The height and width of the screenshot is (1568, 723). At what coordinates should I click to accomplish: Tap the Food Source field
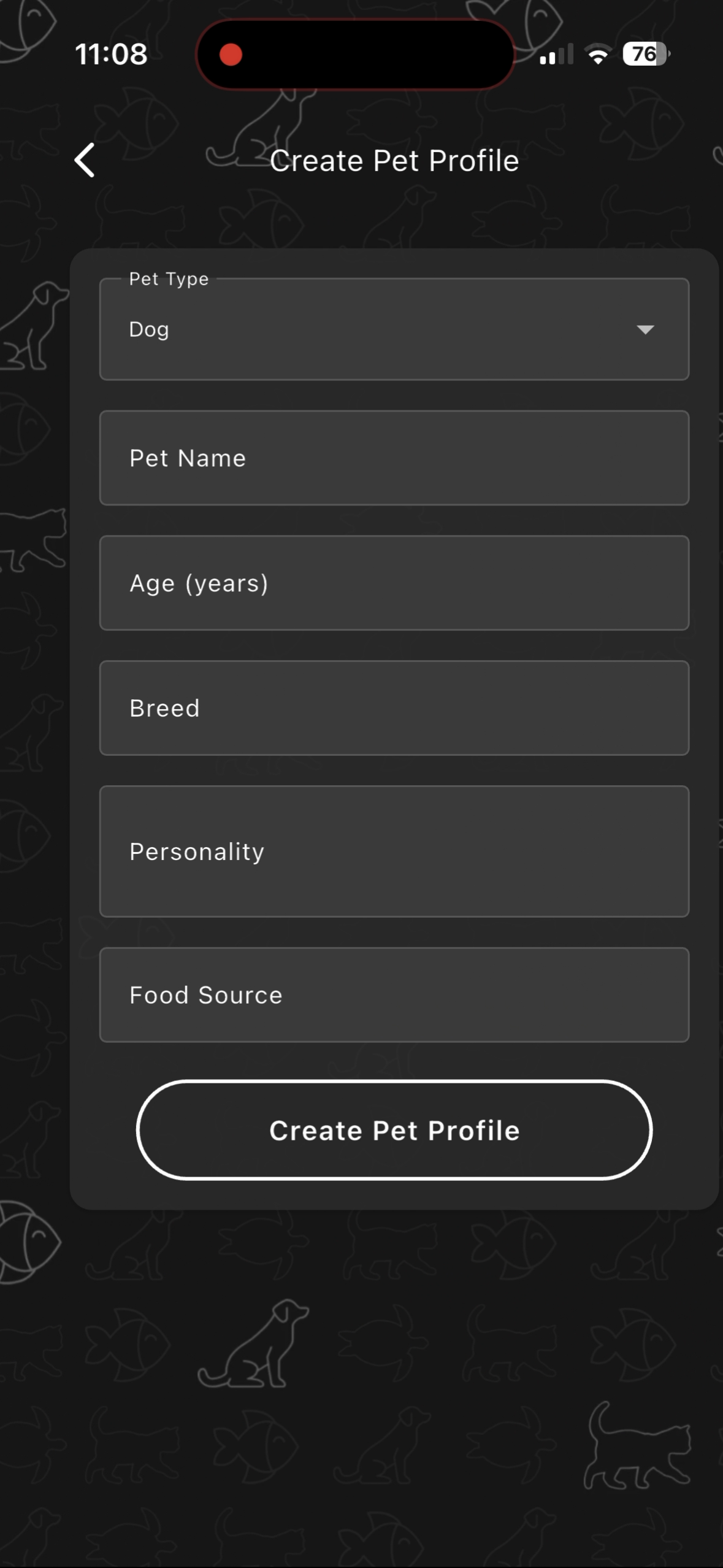click(394, 995)
